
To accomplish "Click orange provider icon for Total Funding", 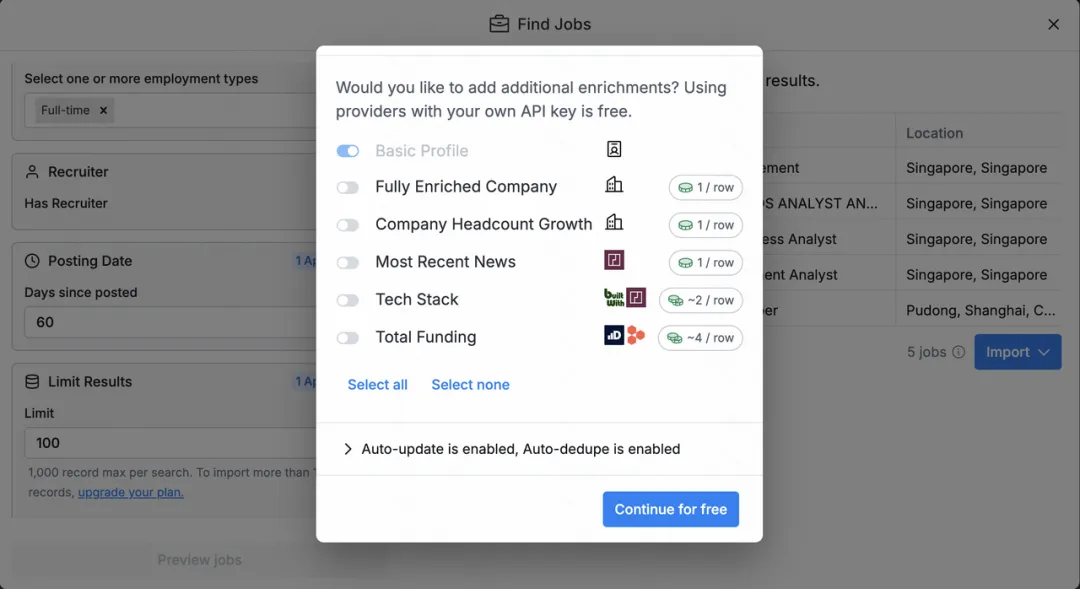I will (636, 335).
